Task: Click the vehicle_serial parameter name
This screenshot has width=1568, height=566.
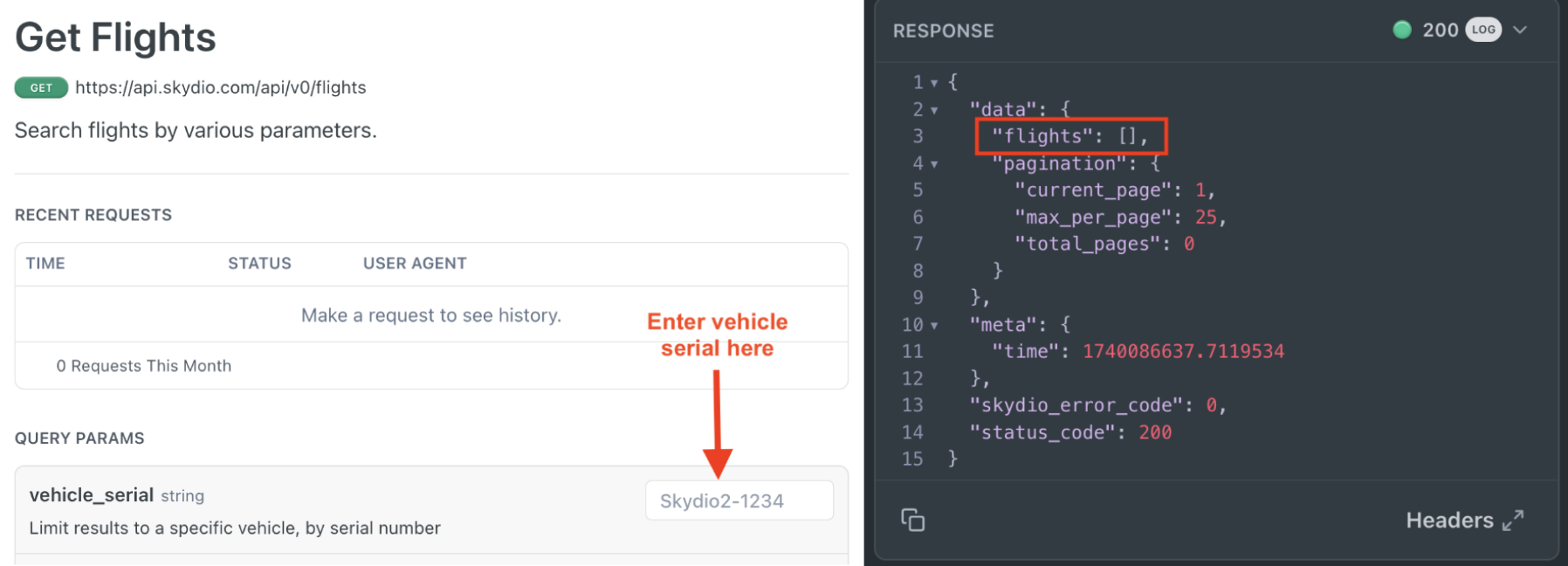Action: pos(92,495)
